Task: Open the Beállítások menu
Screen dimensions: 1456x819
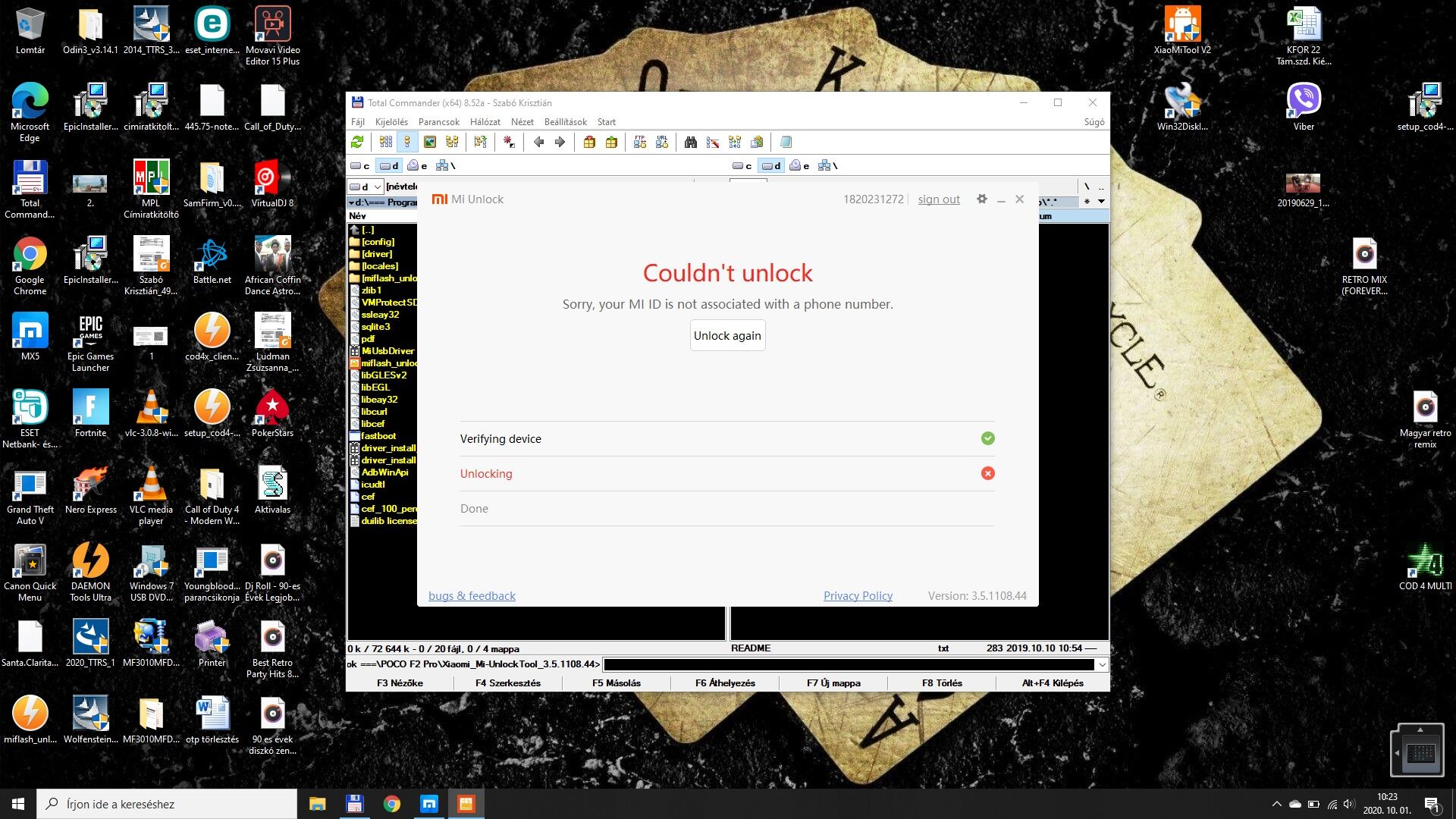Action: point(565,121)
